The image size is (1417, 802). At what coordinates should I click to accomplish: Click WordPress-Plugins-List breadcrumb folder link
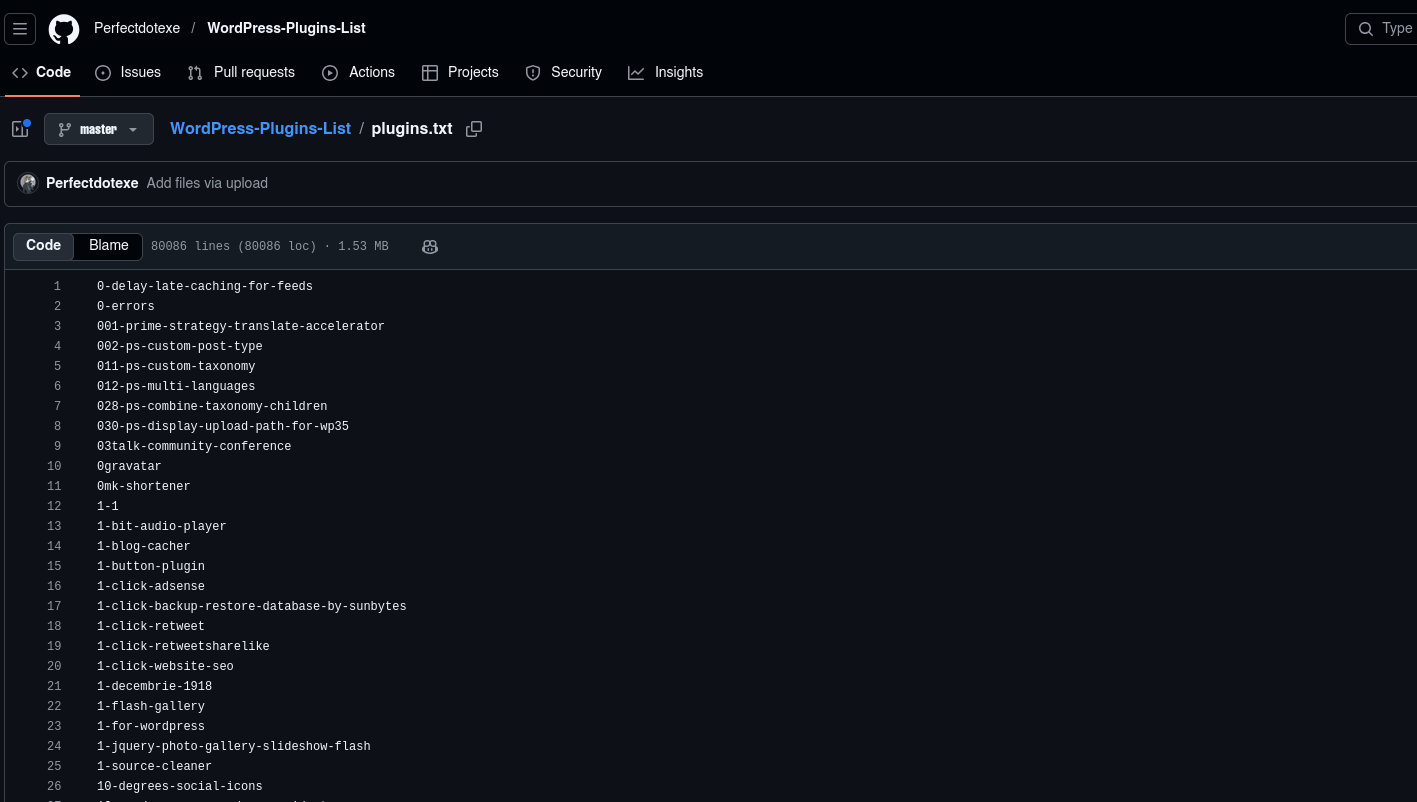pyautogui.click(x=260, y=129)
